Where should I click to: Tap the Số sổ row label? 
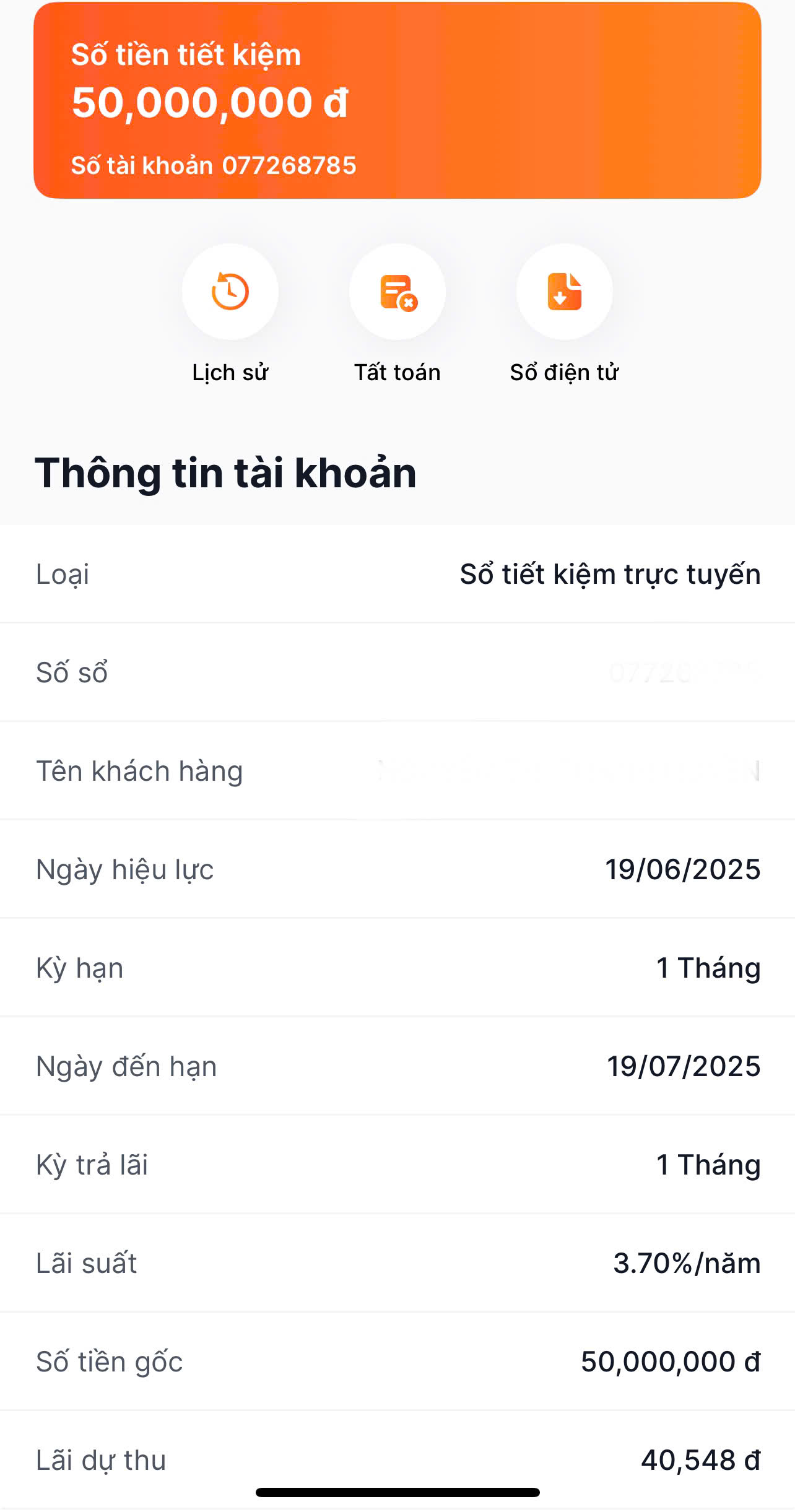click(72, 672)
